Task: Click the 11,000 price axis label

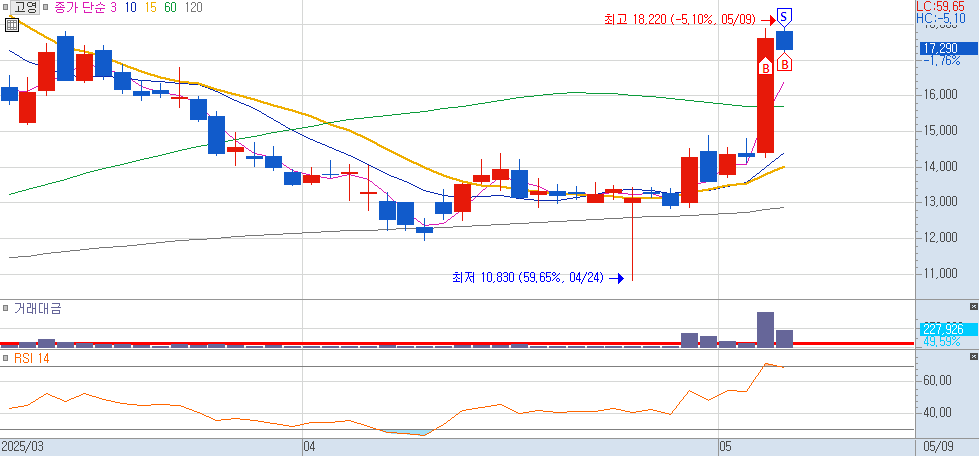Action: tap(940, 273)
